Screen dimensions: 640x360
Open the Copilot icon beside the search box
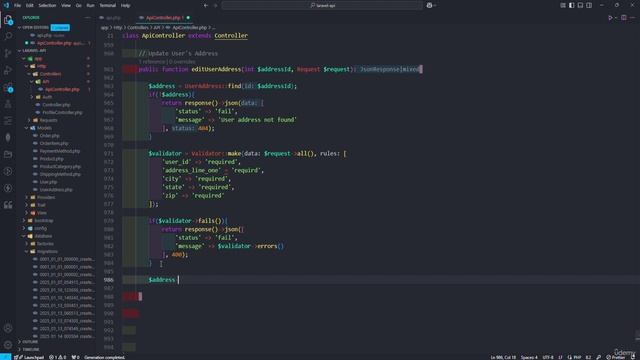click(429, 5)
